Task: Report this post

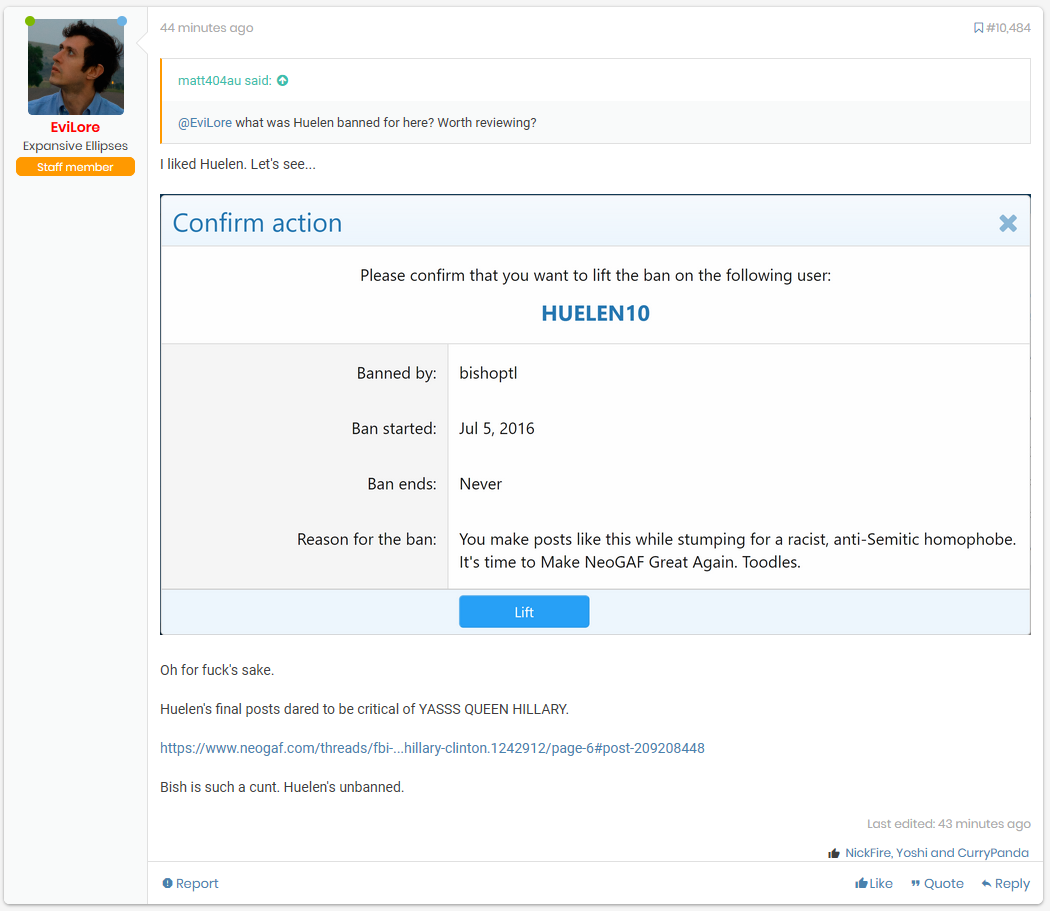Action: pos(190,884)
